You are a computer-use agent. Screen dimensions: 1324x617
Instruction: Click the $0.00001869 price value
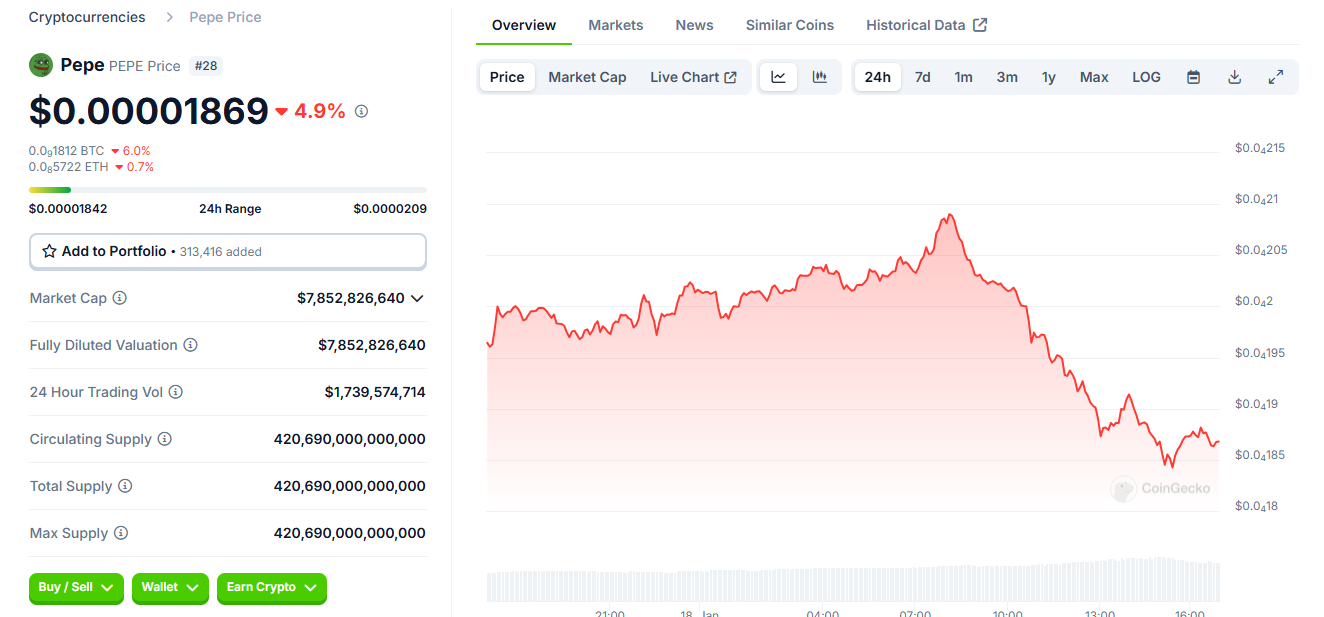tap(149, 111)
